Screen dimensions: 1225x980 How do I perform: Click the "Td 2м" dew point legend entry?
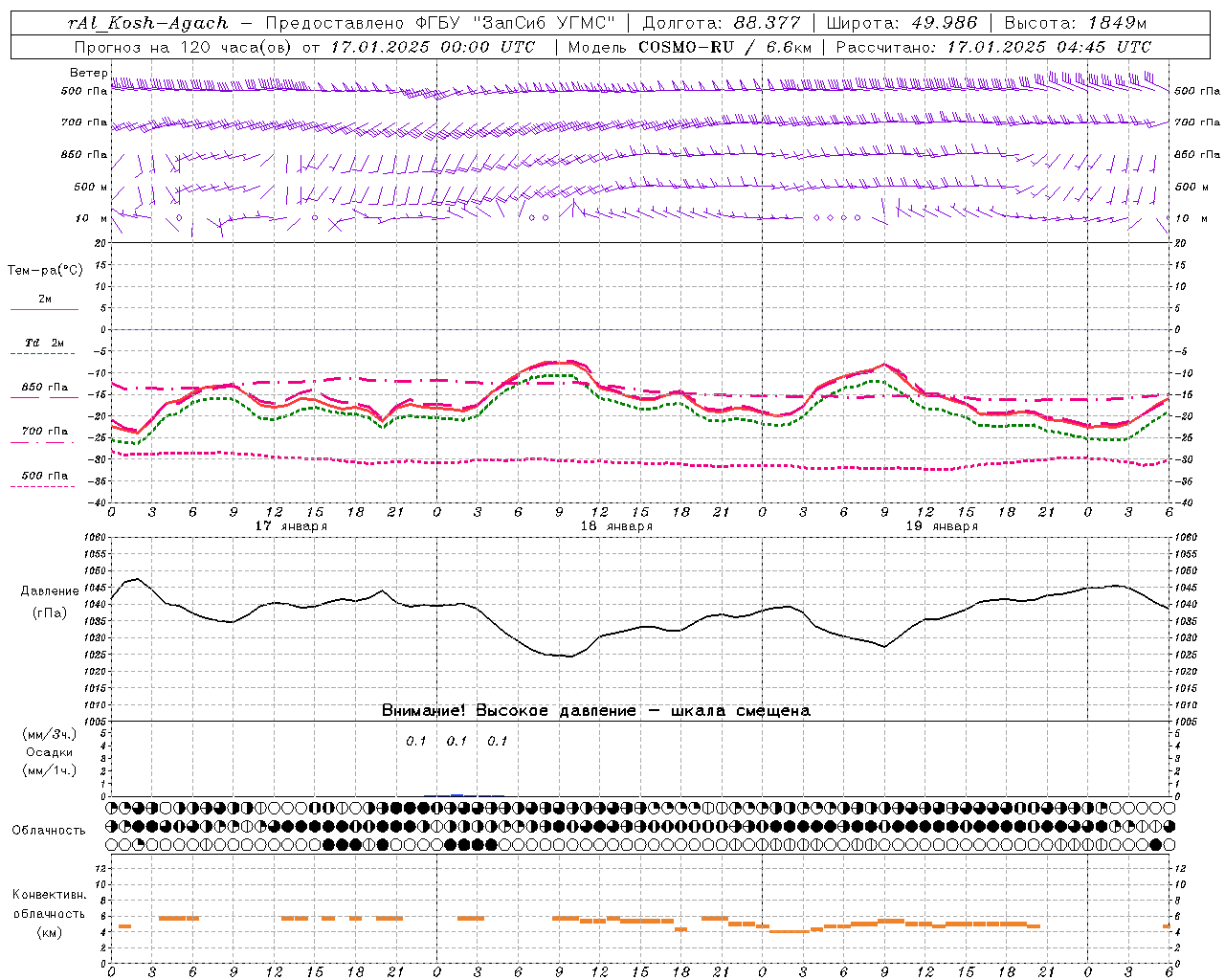(x=44, y=343)
